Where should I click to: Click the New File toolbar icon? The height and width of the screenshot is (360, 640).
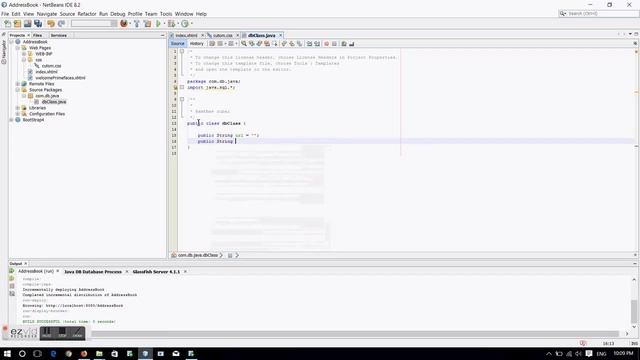coord(7,24)
